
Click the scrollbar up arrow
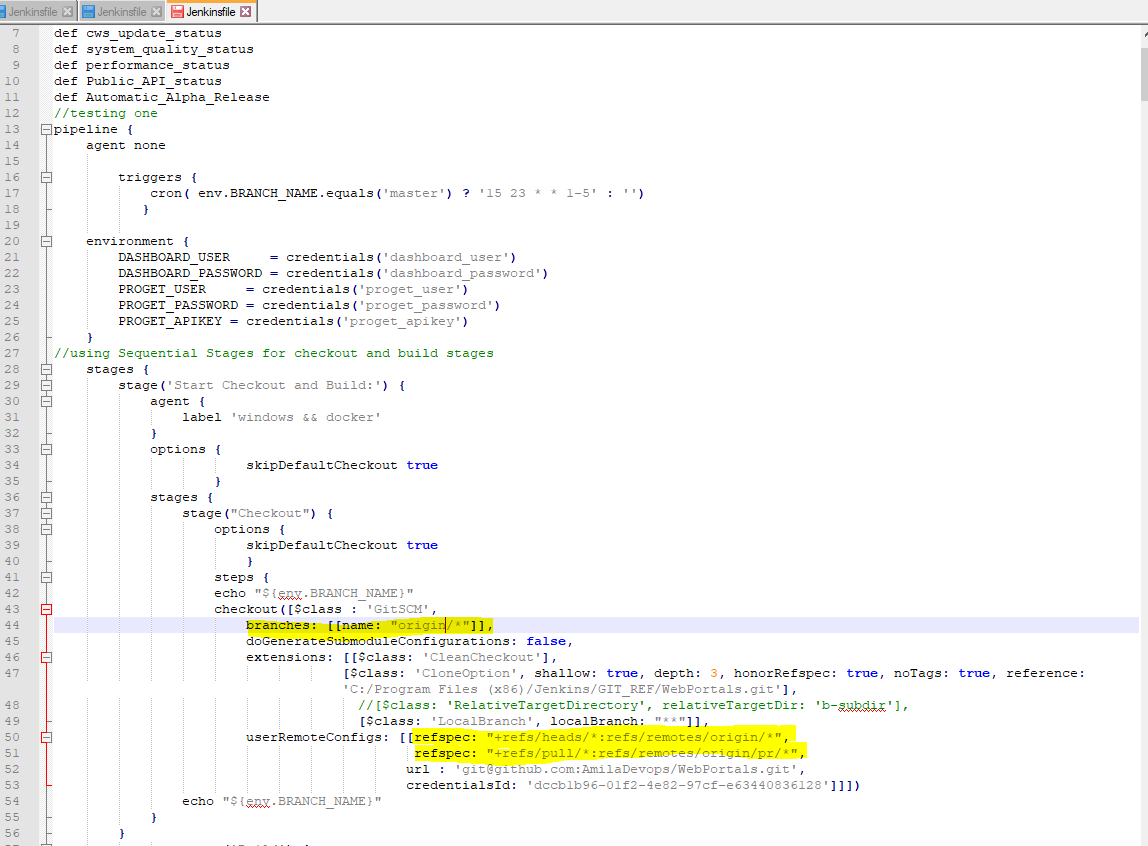1144,32
